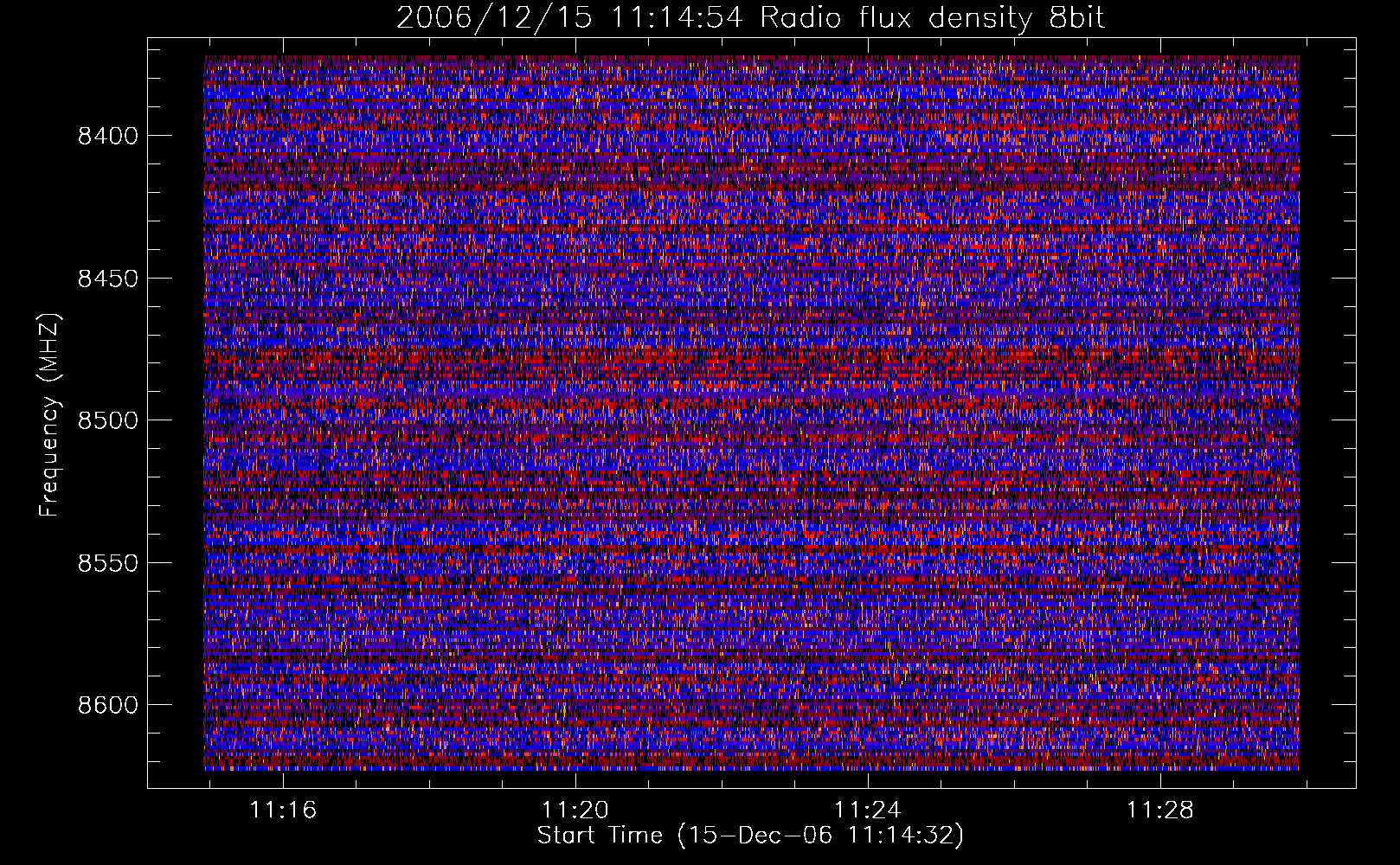Click the "Frequency (MHZ)" axis label
This screenshot has width=1400, height=865.
(50, 415)
